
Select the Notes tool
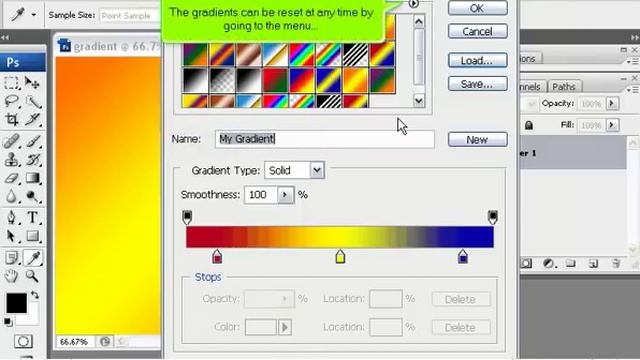pyautogui.click(x=12, y=258)
